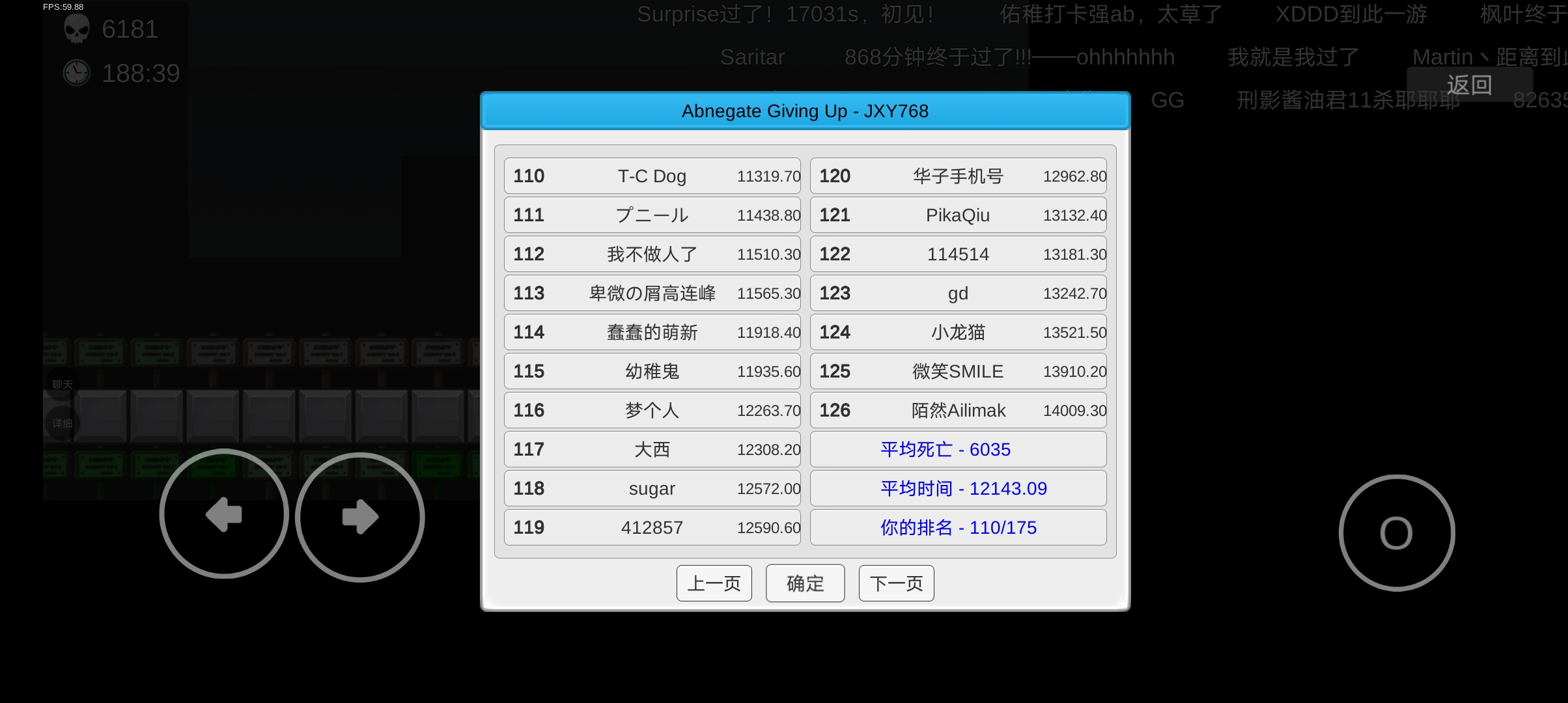Select rank 122 row 114514
This screenshot has height=703, width=1568.
(959, 254)
